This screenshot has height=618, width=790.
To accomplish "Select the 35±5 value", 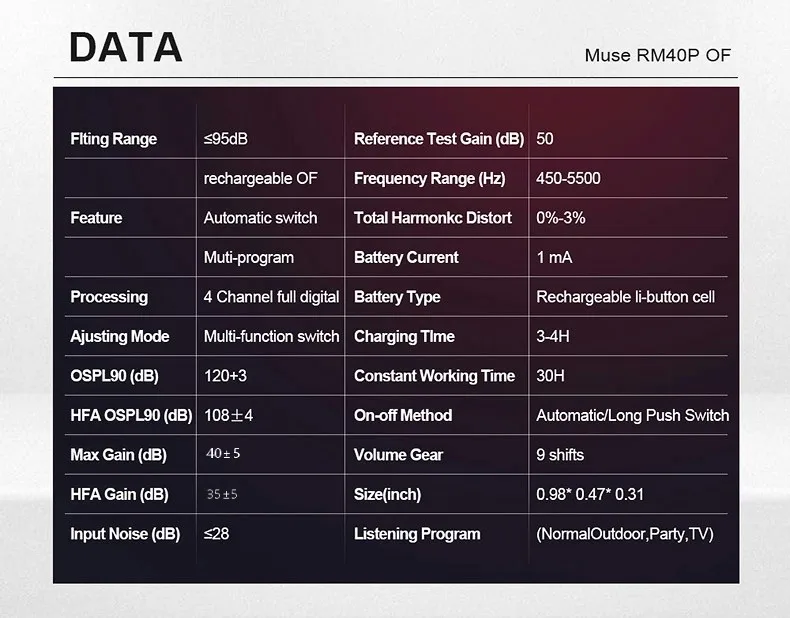I will [222, 495].
